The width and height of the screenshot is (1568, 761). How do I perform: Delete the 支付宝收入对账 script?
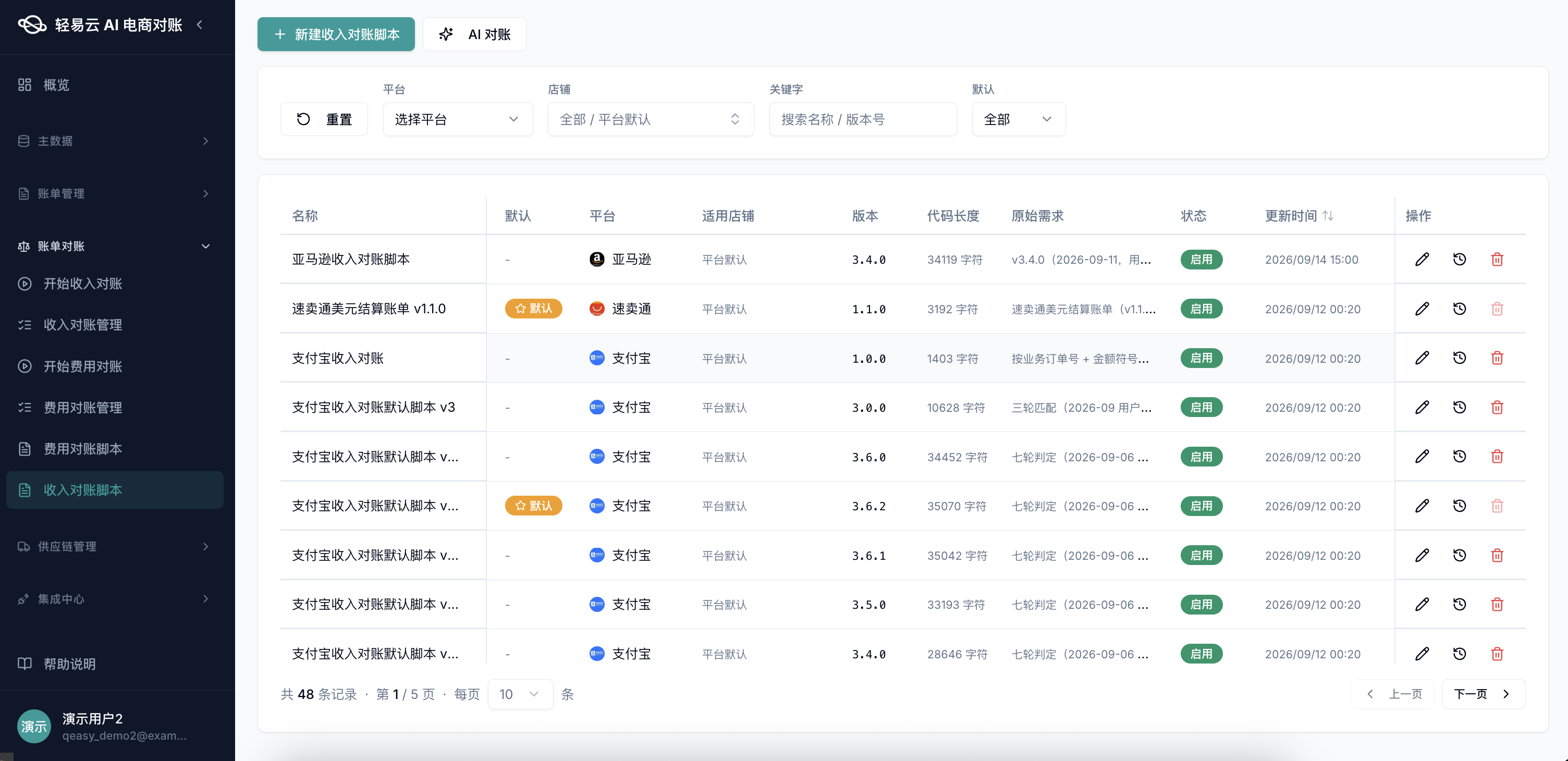[1498, 358]
